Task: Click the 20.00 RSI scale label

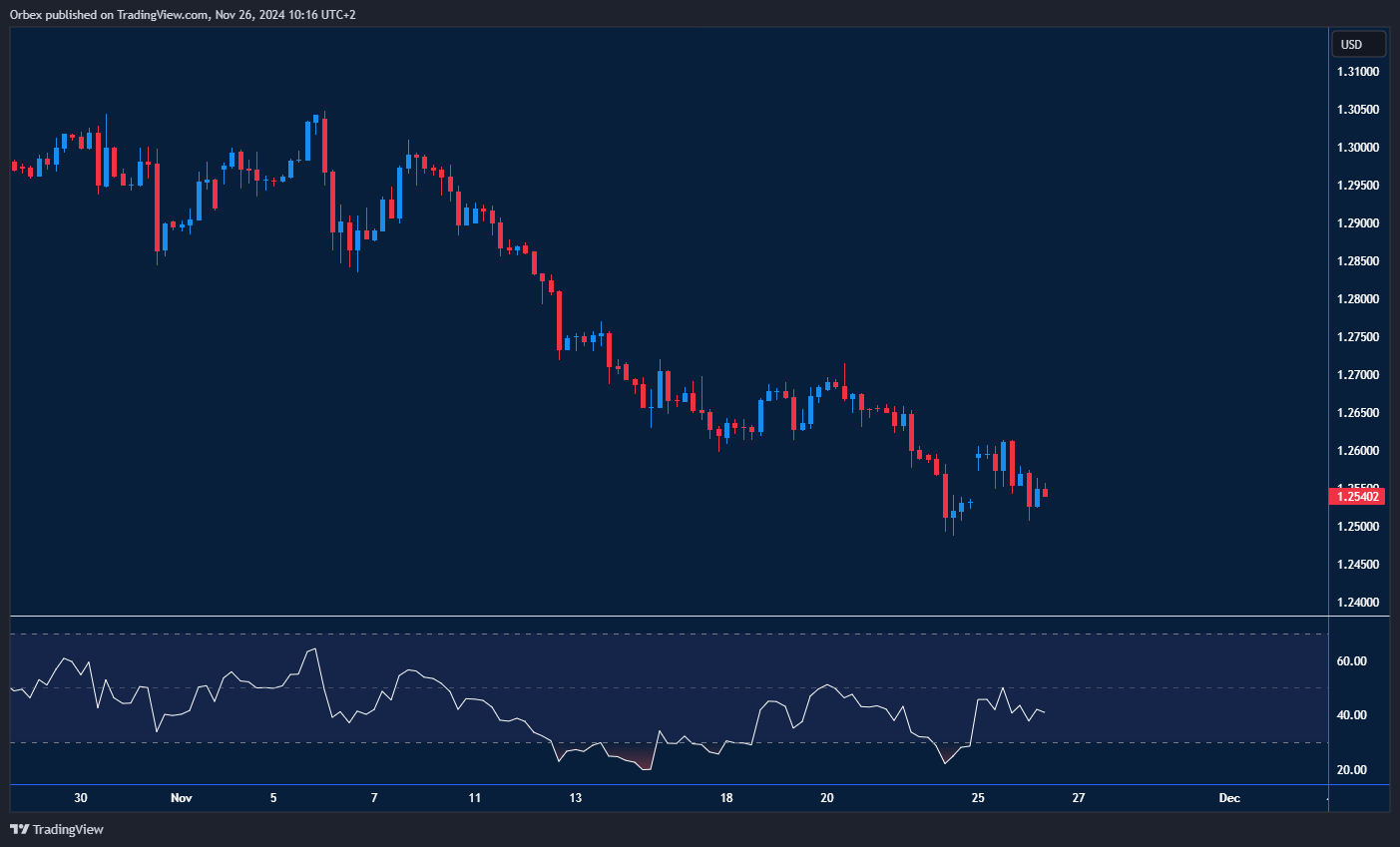Action: [x=1351, y=770]
